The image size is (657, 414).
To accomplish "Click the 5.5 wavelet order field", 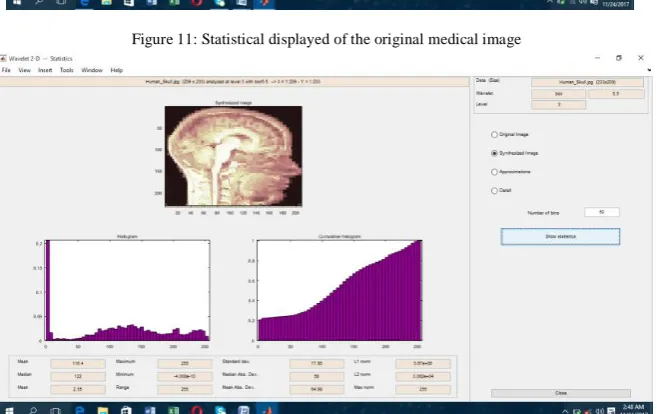I will tap(616, 94).
